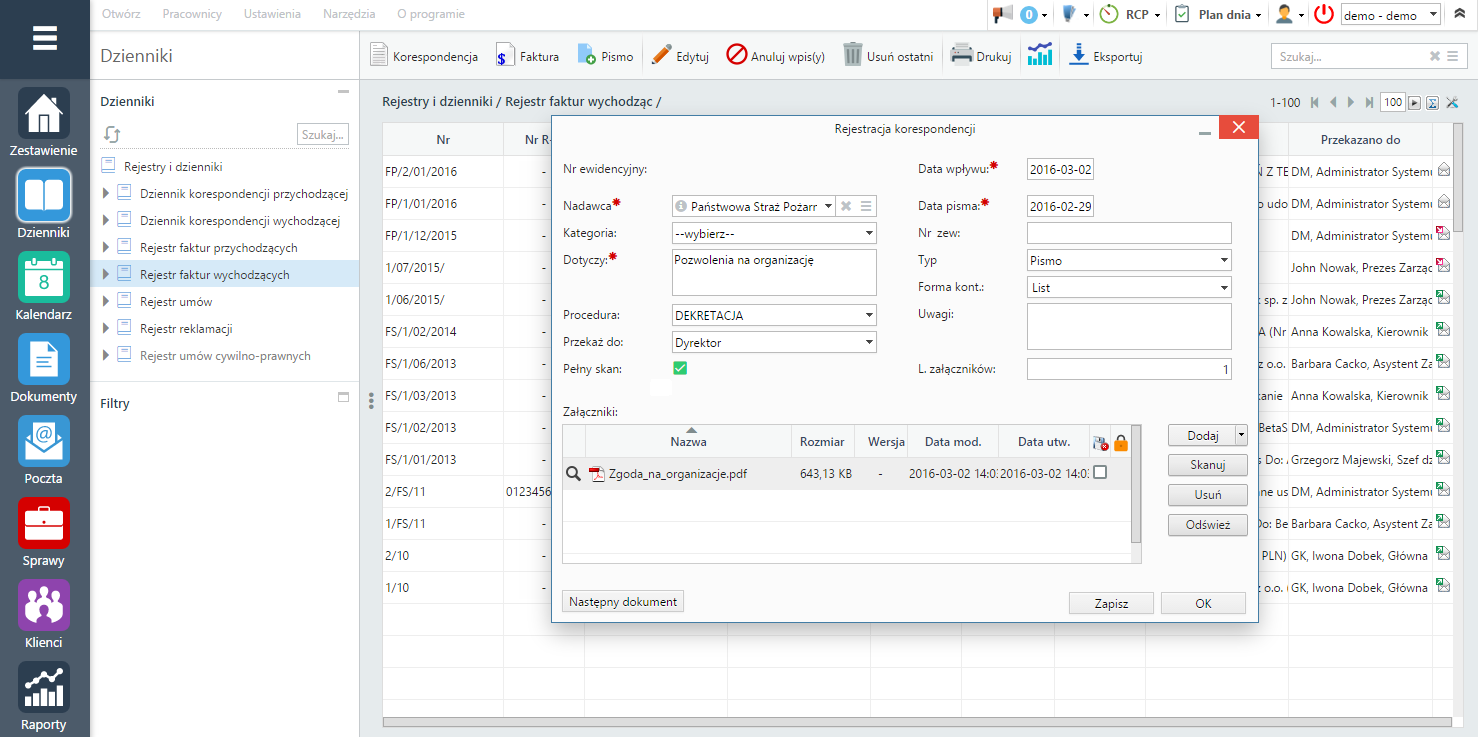Image resolution: width=1478 pixels, height=737 pixels.
Task: Open the Kalendarz sidebar icon
Action: pyautogui.click(x=43, y=277)
